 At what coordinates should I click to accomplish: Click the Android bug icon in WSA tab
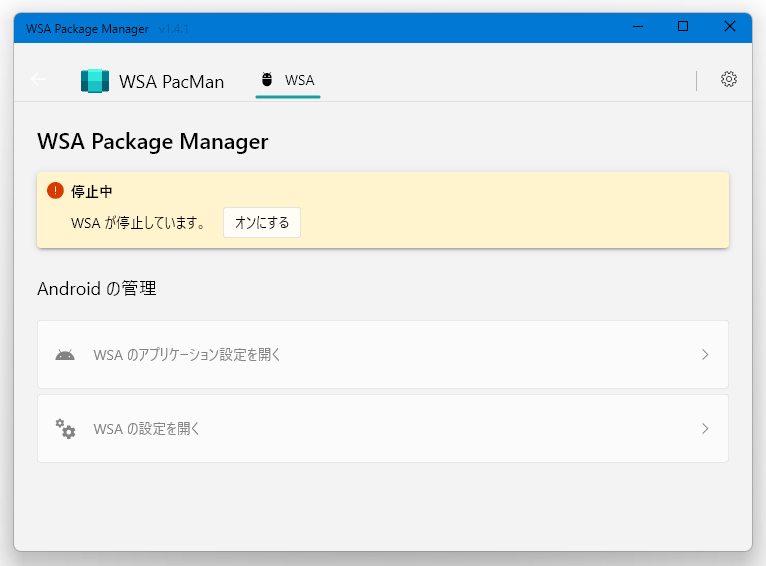pyautogui.click(x=267, y=80)
